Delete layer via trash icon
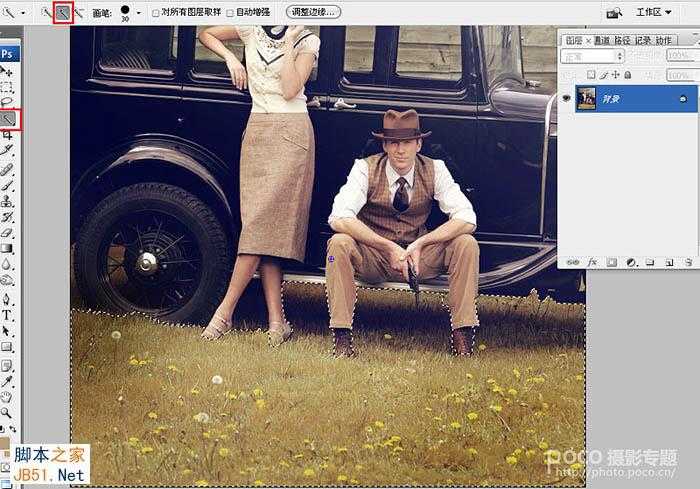700x489 pixels. pos(689,263)
